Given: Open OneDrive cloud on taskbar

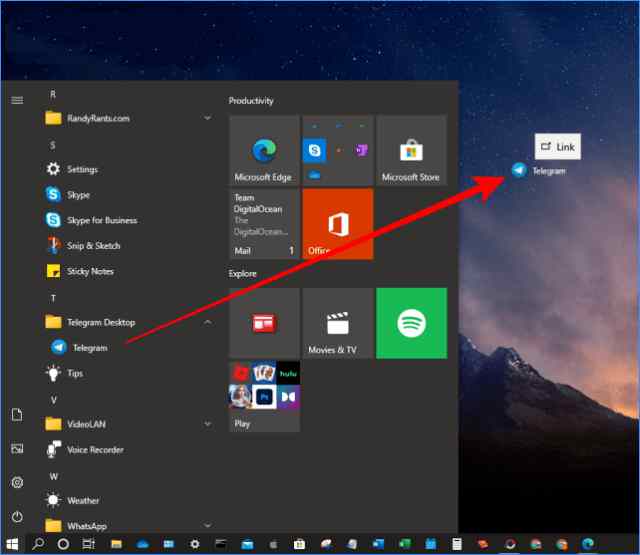Looking at the screenshot, I should pyautogui.click(x=142, y=544).
